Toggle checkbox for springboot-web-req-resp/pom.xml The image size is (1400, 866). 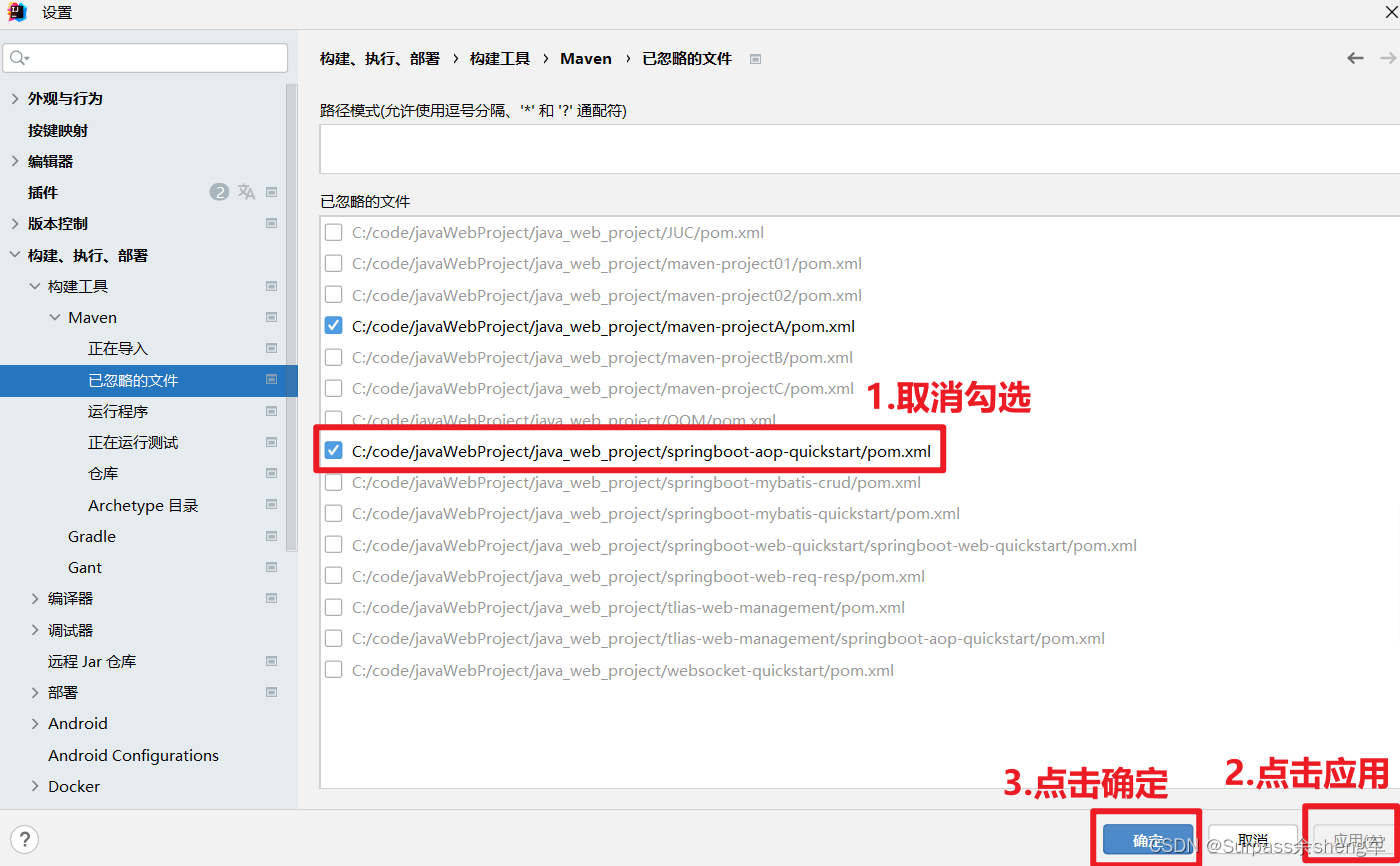334,576
